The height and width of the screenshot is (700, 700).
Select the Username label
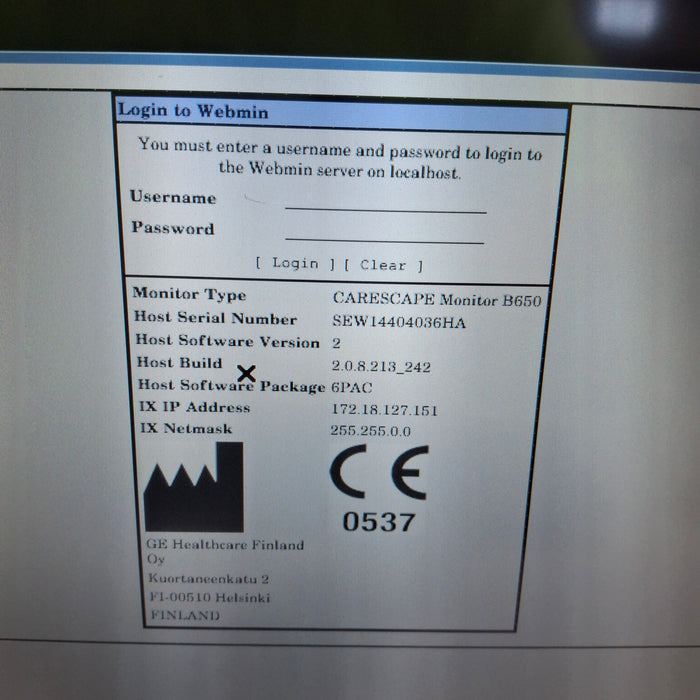pyautogui.click(x=173, y=197)
